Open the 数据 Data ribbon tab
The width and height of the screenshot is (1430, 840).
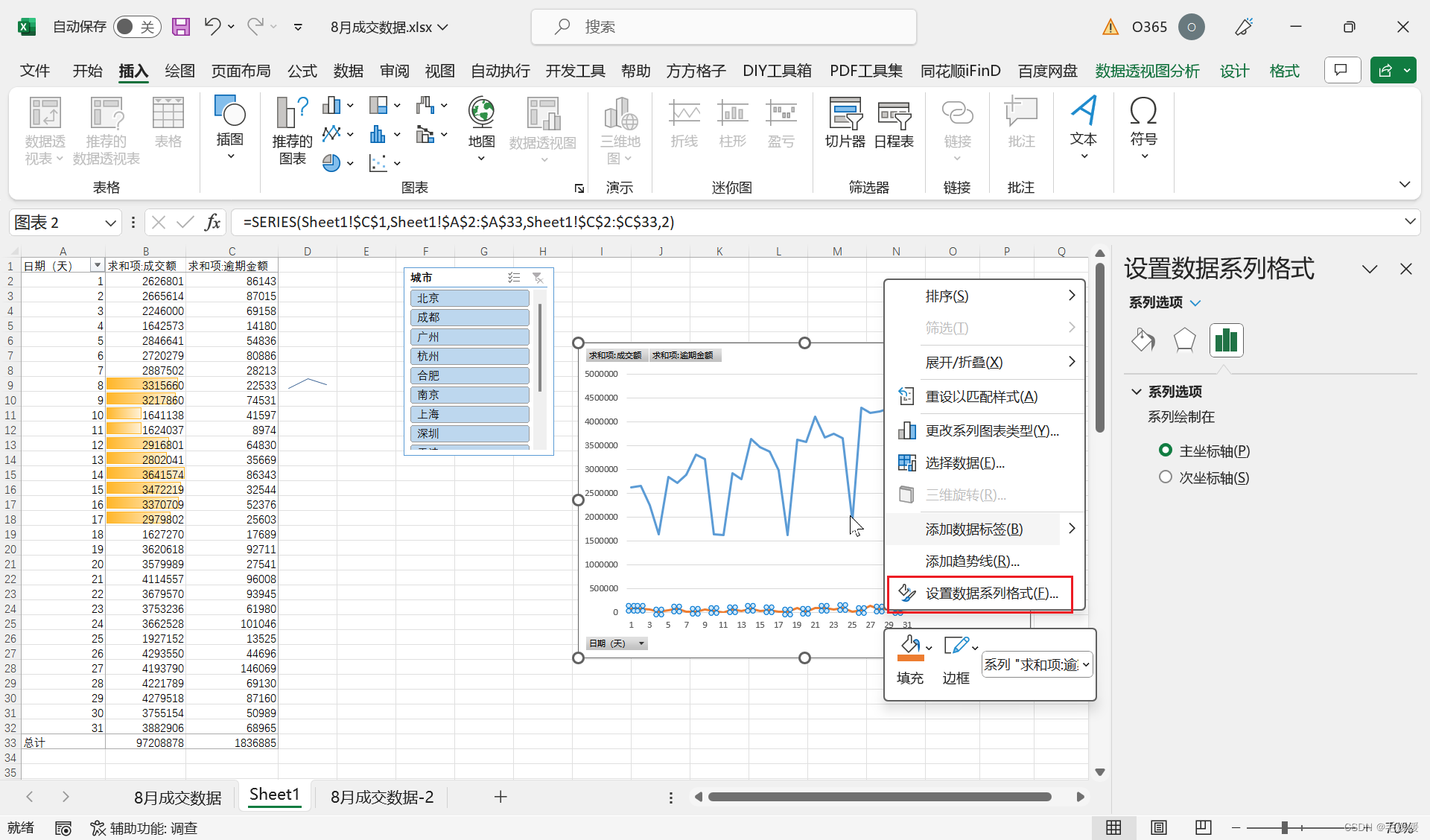point(348,71)
